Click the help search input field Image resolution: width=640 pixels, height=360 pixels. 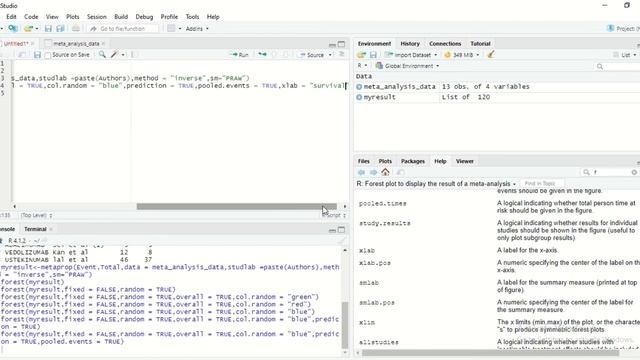(x=610, y=172)
